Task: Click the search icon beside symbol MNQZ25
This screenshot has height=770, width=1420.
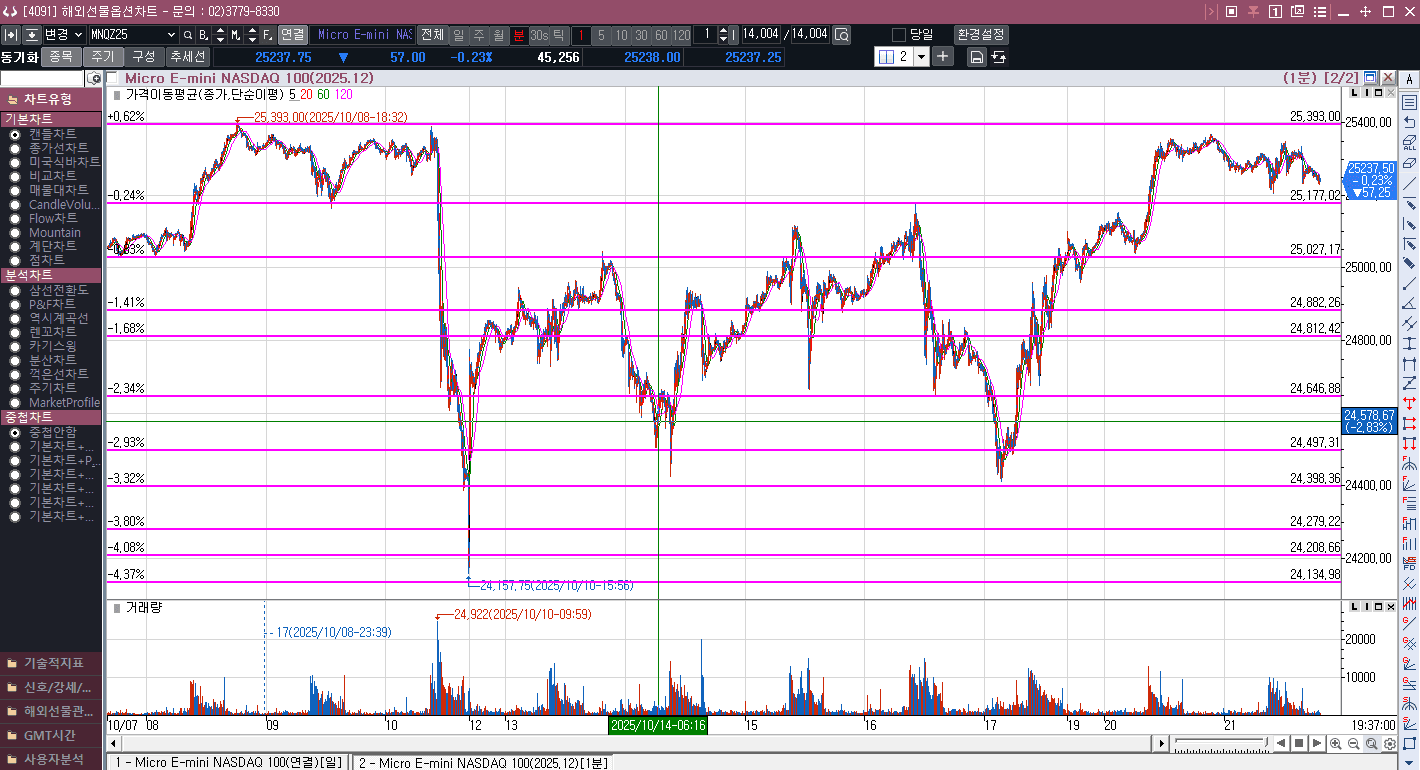Action: pyautogui.click(x=187, y=35)
